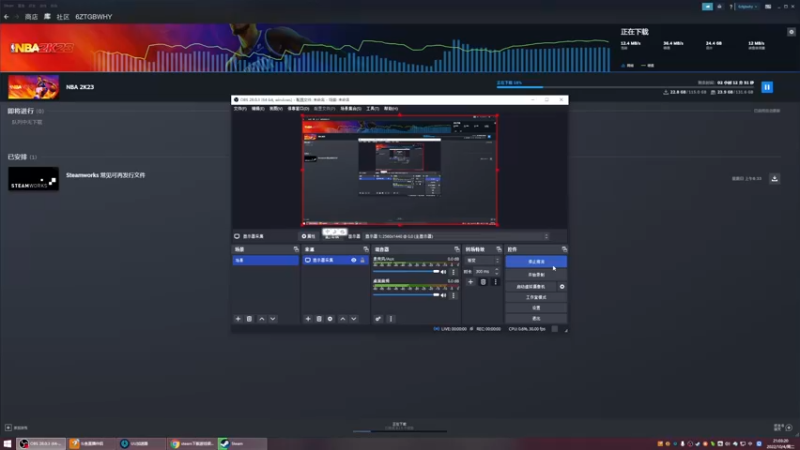Open desktop audio channel three-dot menu
This screenshot has width=800, height=450.
pos(453,295)
